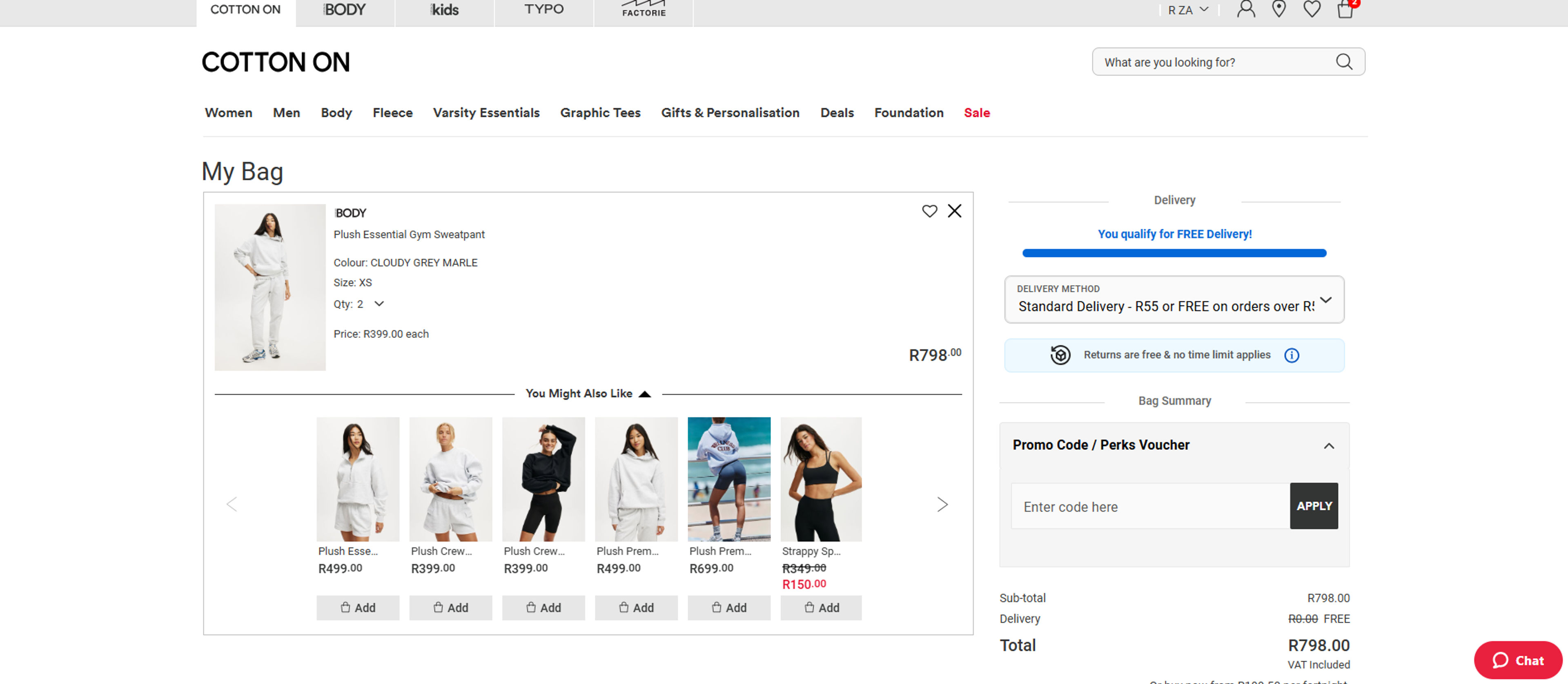The height and width of the screenshot is (684, 1568).
Task: Open the Men menu
Action: point(287,113)
